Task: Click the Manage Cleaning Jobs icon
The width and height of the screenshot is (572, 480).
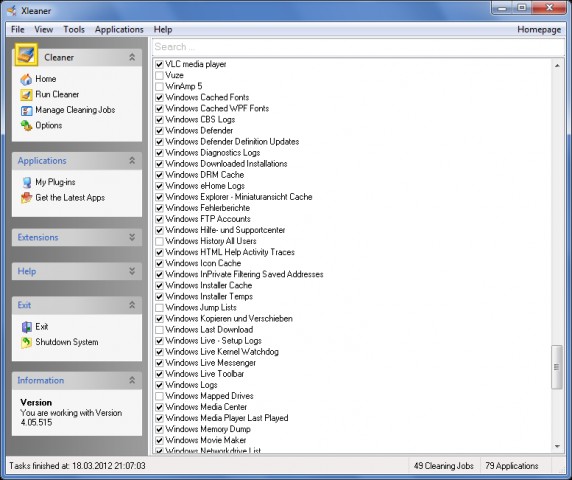Action: (26, 110)
